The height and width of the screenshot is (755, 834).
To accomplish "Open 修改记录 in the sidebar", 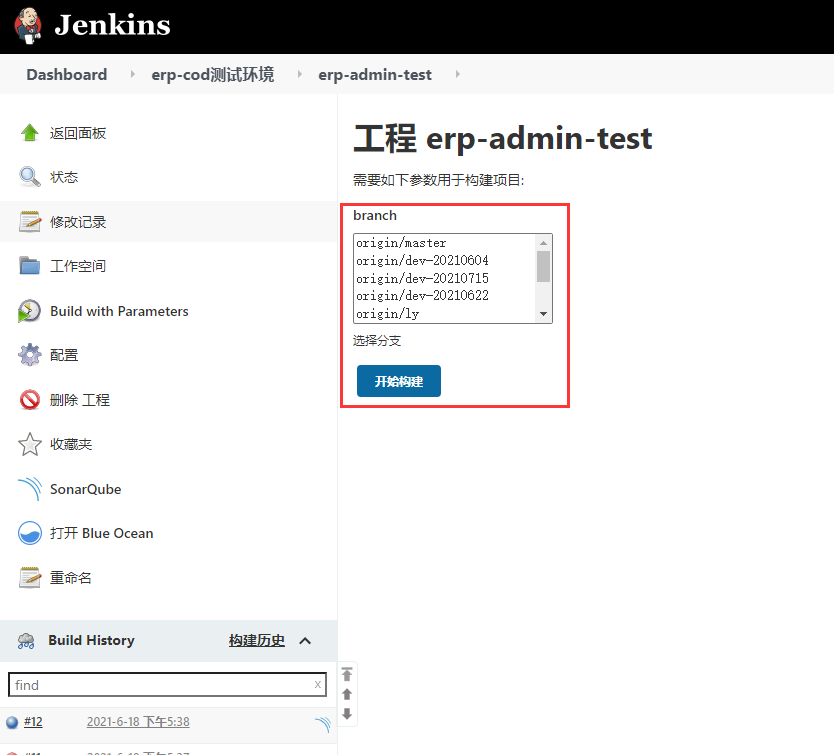I will tap(78, 222).
